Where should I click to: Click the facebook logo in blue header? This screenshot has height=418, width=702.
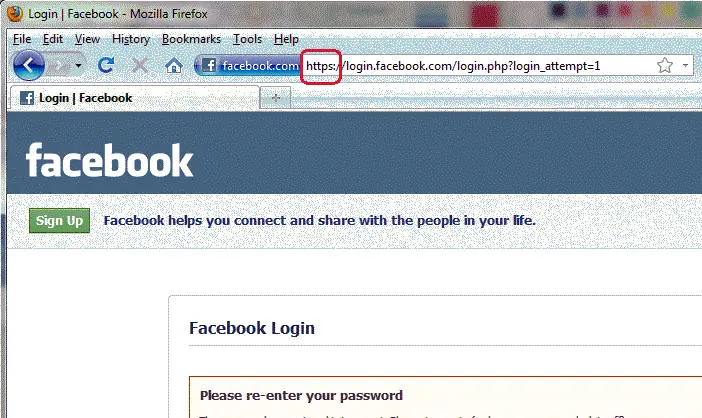pyautogui.click(x=110, y=160)
